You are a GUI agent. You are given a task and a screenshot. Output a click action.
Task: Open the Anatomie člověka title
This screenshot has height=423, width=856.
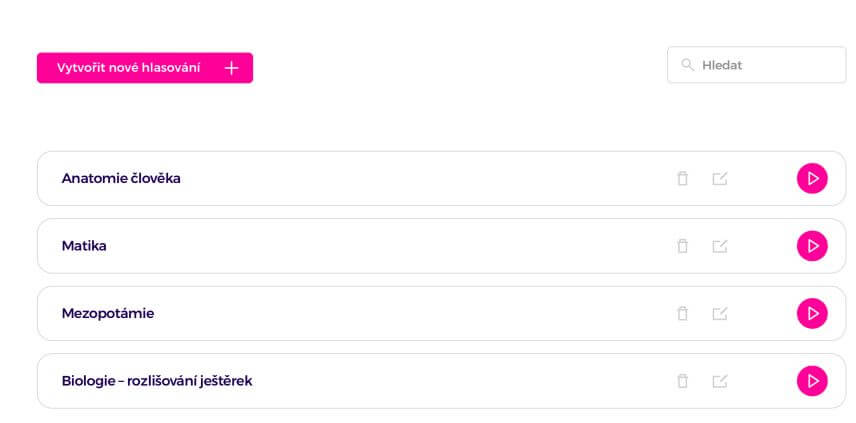coord(121,178)
